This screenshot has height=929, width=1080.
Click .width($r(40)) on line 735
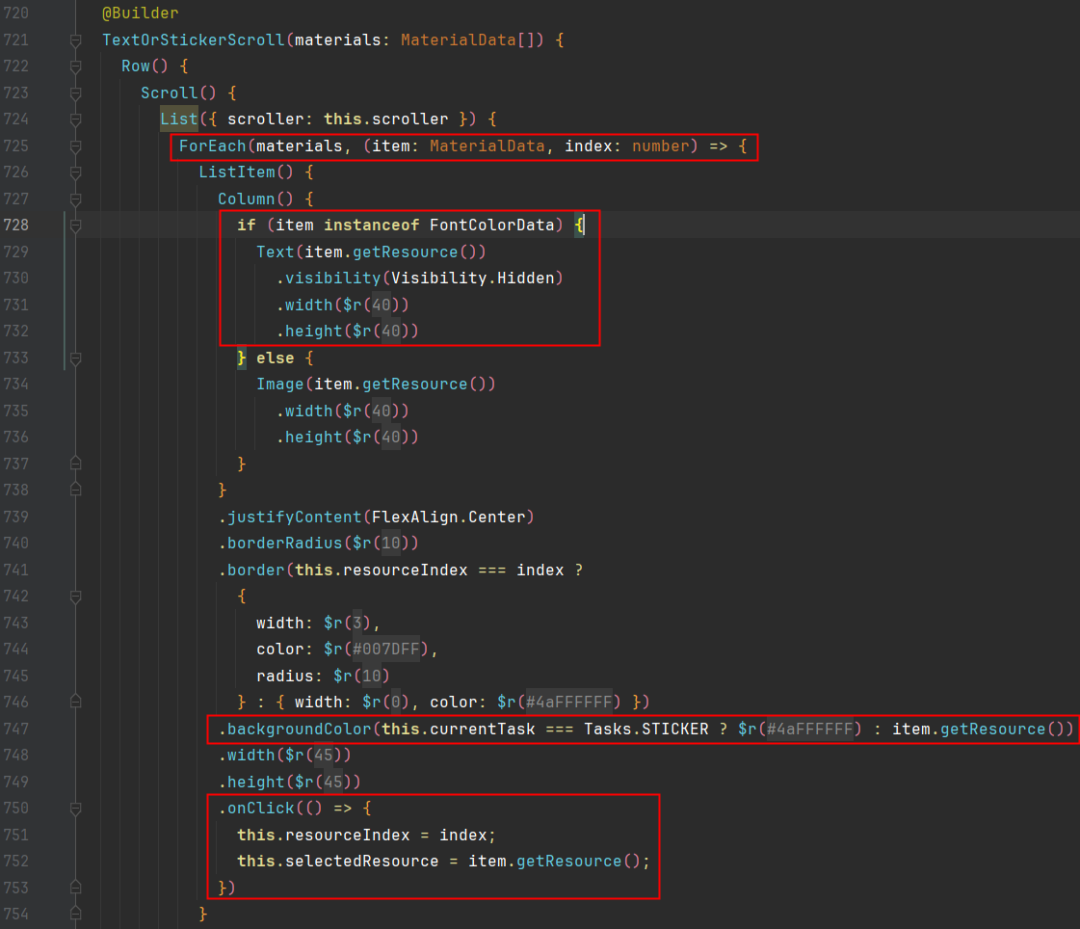342,411
